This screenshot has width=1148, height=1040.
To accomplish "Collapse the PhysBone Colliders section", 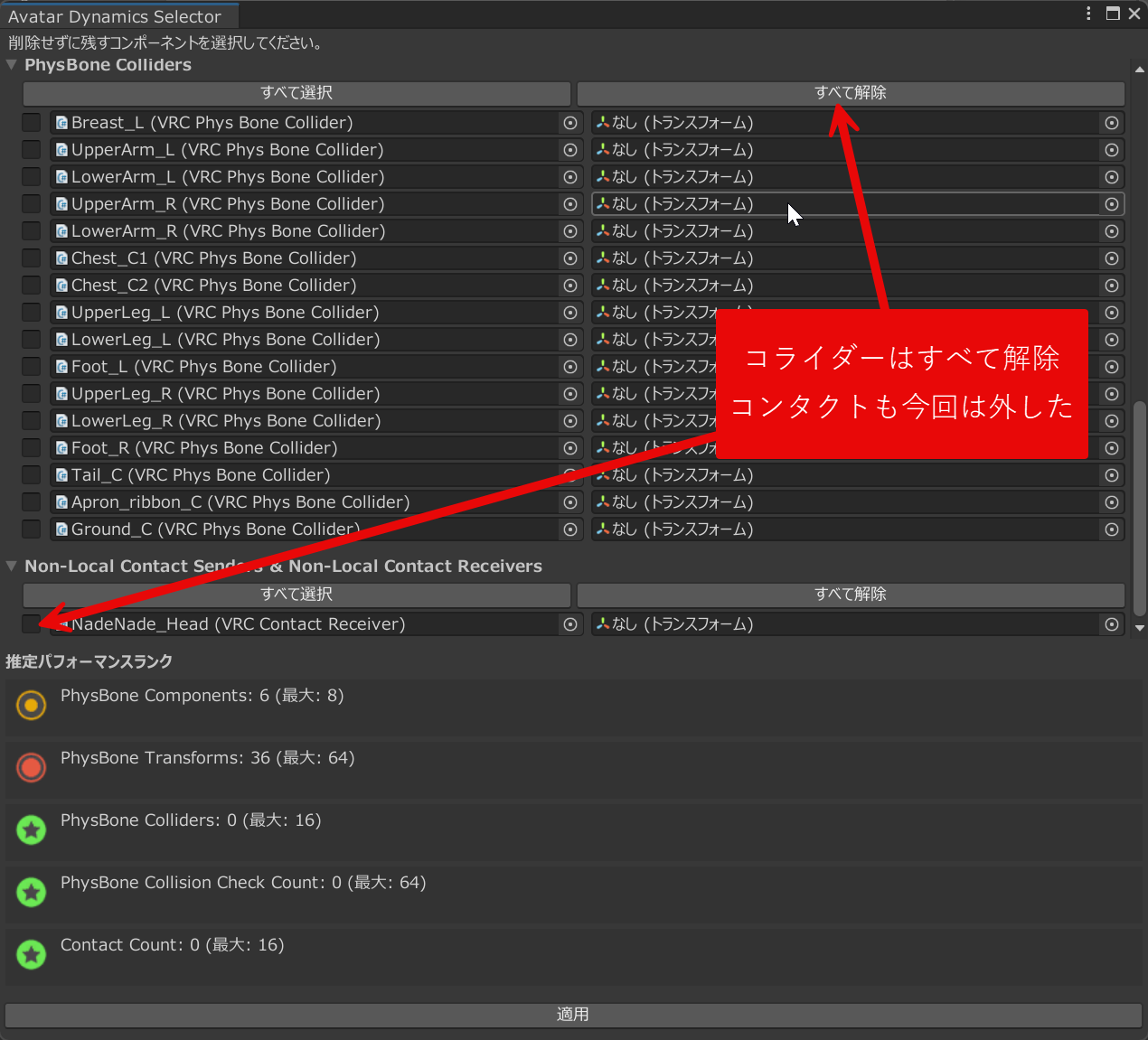I will 12,65.
